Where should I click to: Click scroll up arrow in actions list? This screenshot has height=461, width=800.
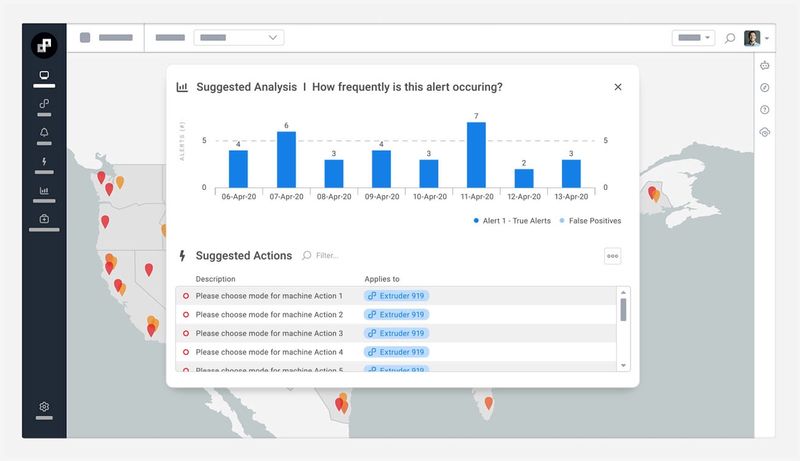tap(623, 292)
